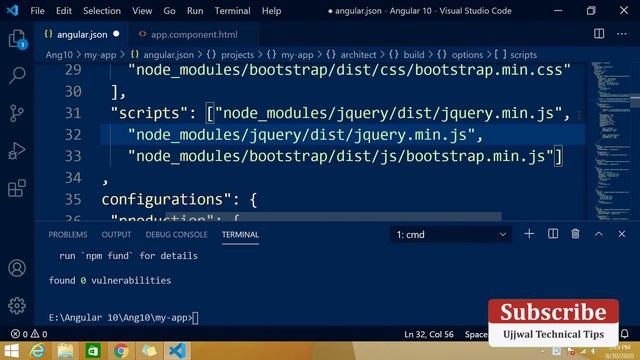Open the Selection menu
Screen dimensions: 640x360
tap(102, 11)
